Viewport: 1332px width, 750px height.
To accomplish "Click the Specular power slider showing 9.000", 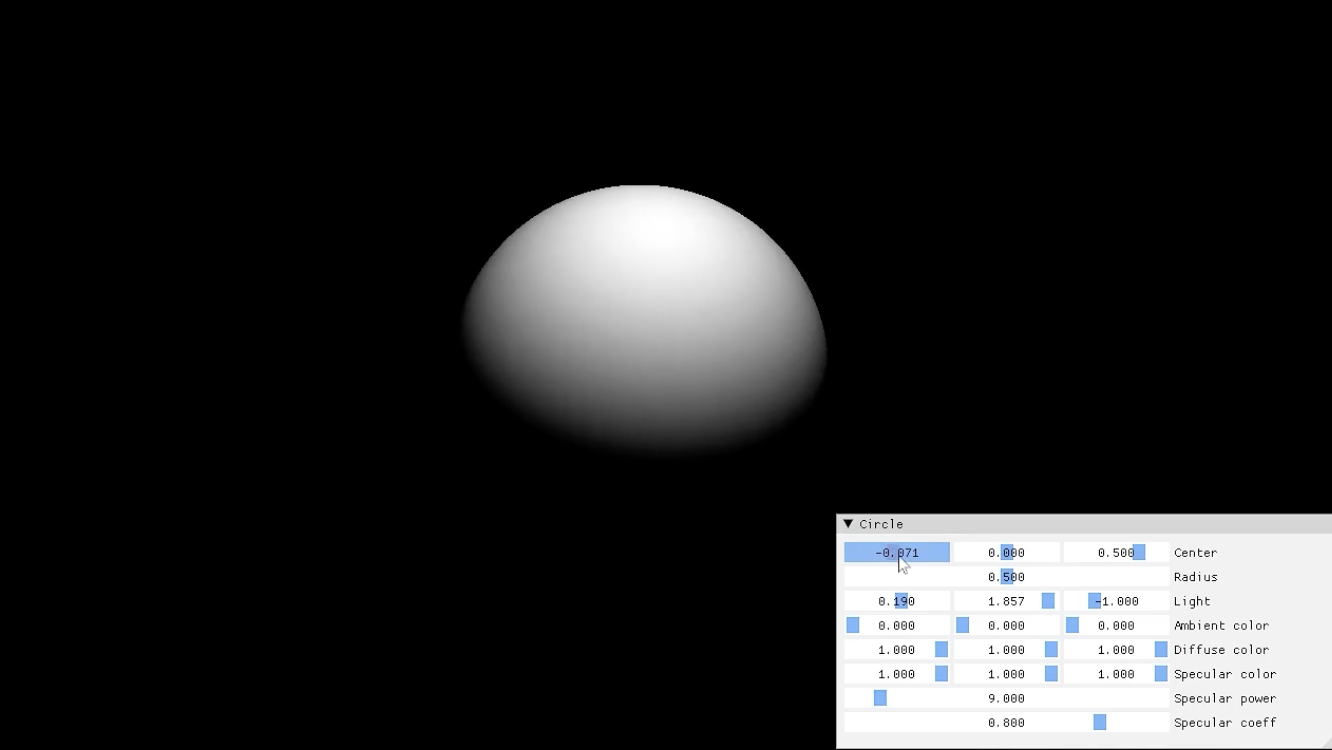I will [x=1006, y=698].
